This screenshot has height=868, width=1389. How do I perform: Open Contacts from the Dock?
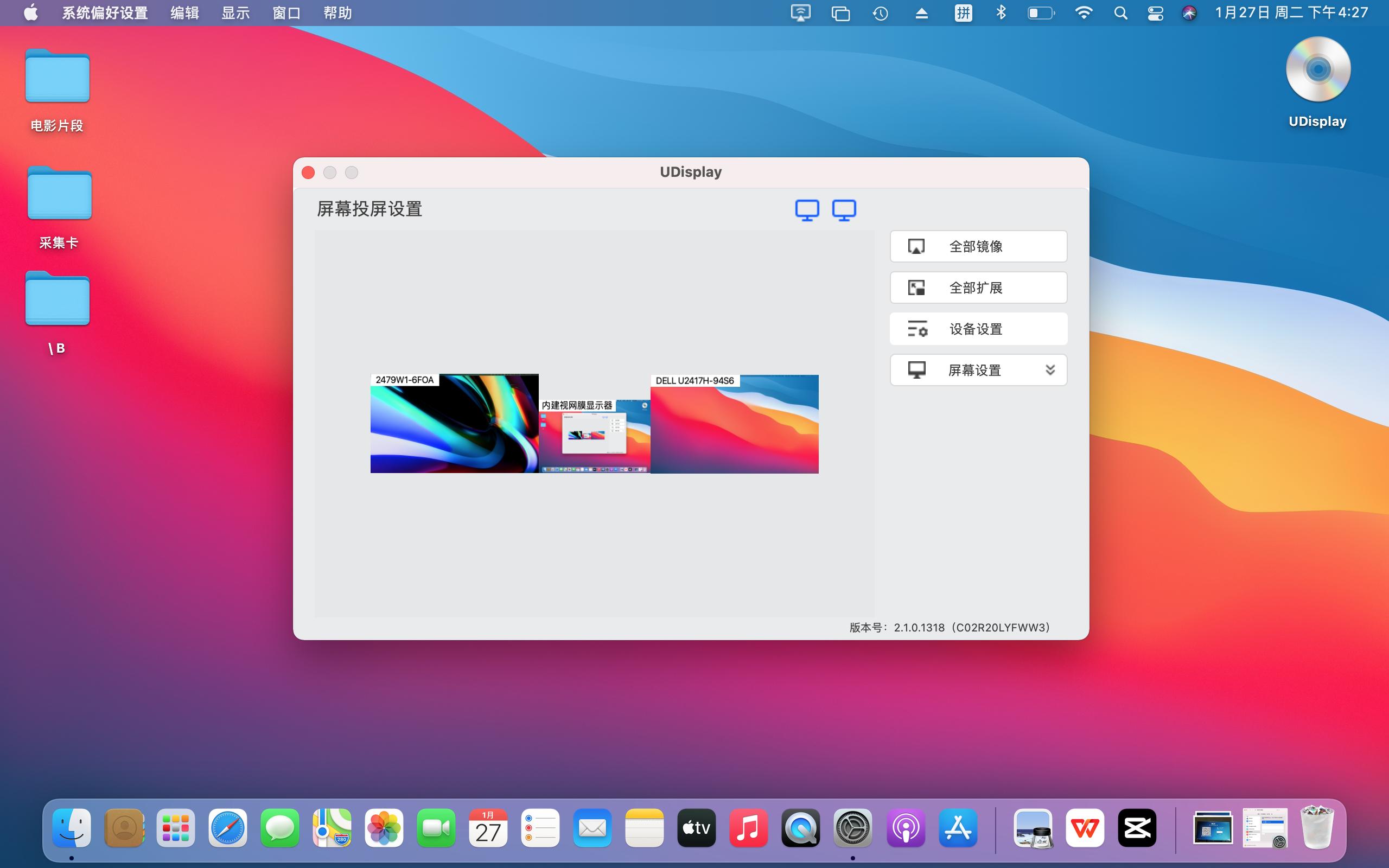[124, 828]
